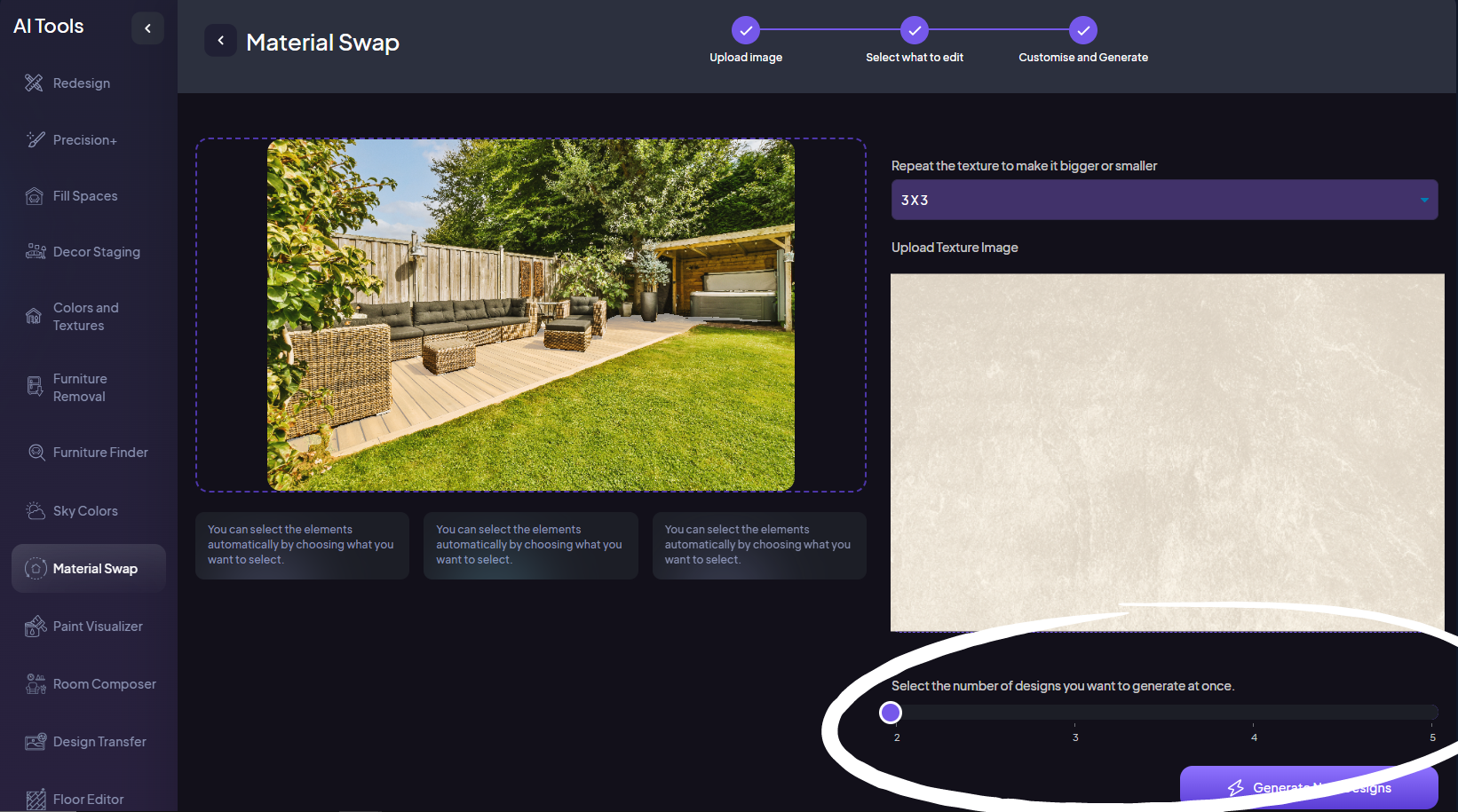Click the Paint Visualizer icon
1458x812 pixels.
pyautogui.click(x=36, y=627)
